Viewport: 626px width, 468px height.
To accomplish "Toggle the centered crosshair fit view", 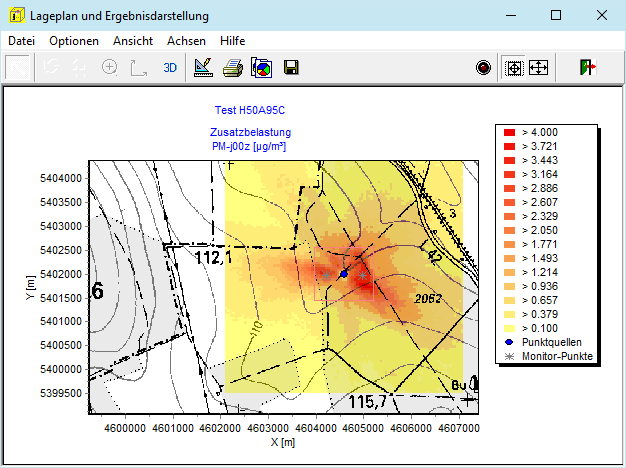I will (x=514, y=67).
